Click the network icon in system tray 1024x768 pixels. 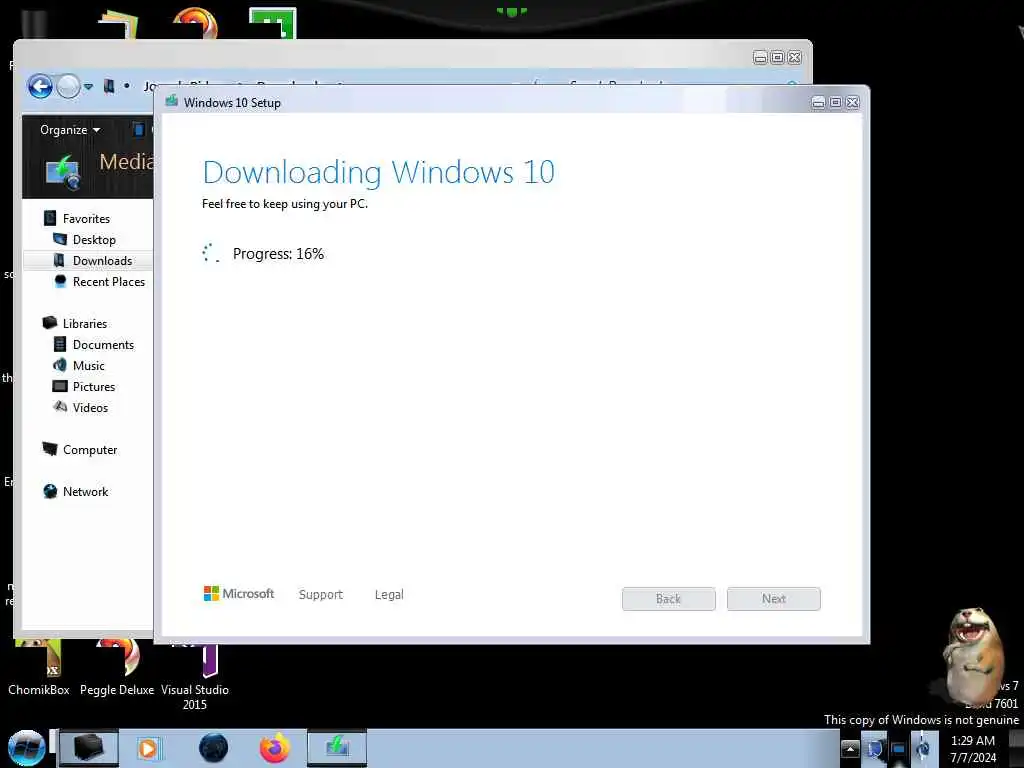899,749
